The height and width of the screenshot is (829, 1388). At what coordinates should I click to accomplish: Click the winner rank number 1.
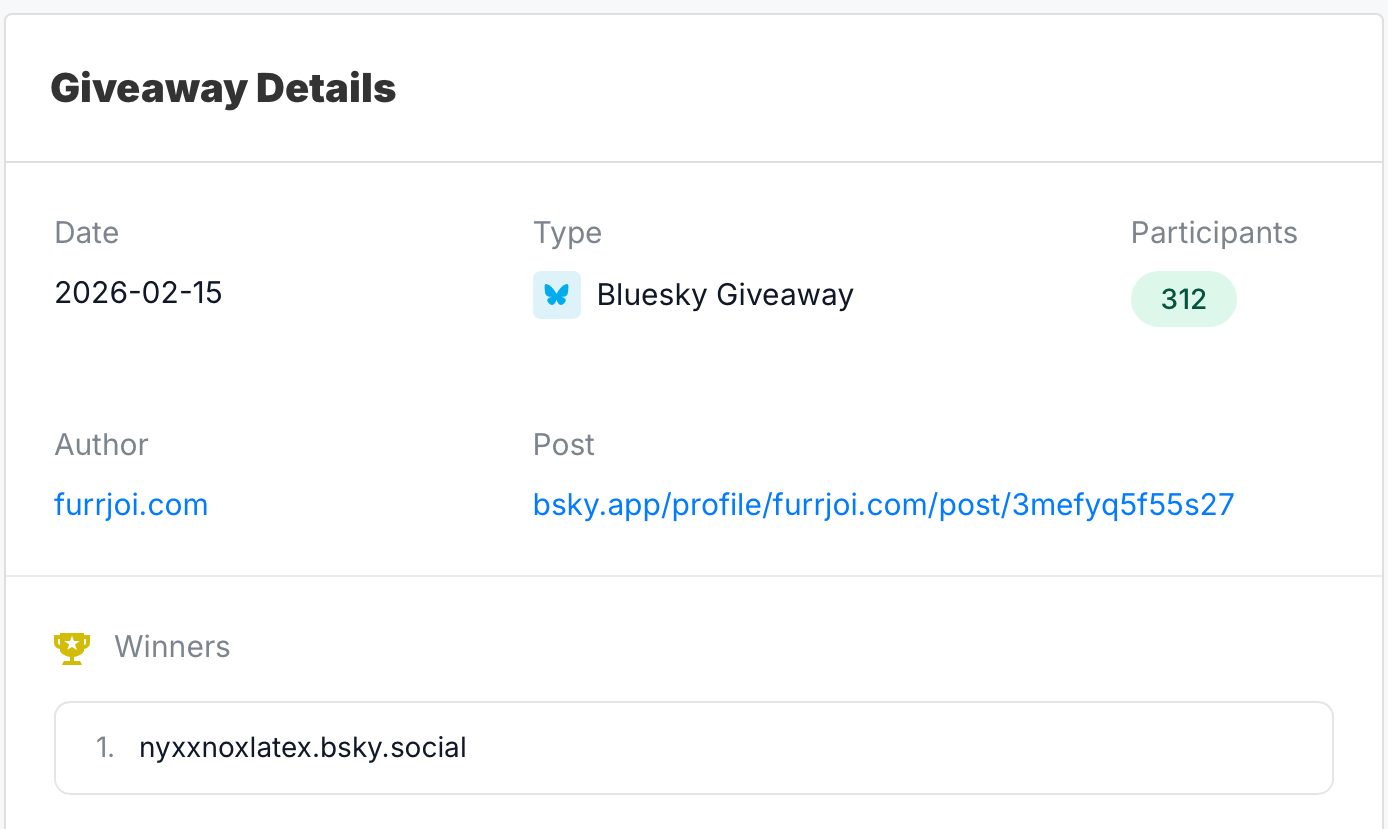point(105,747)
